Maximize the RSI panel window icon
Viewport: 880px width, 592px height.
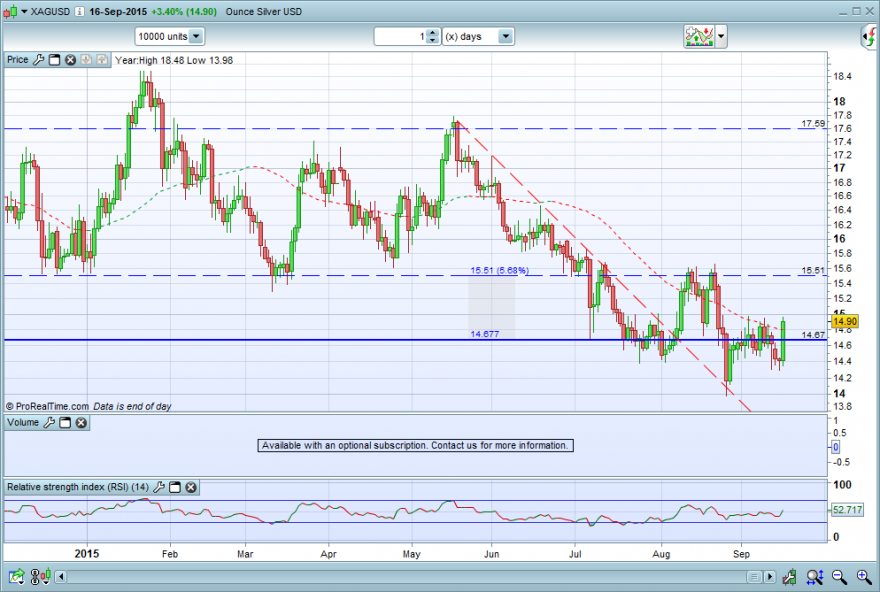(175, 487)
